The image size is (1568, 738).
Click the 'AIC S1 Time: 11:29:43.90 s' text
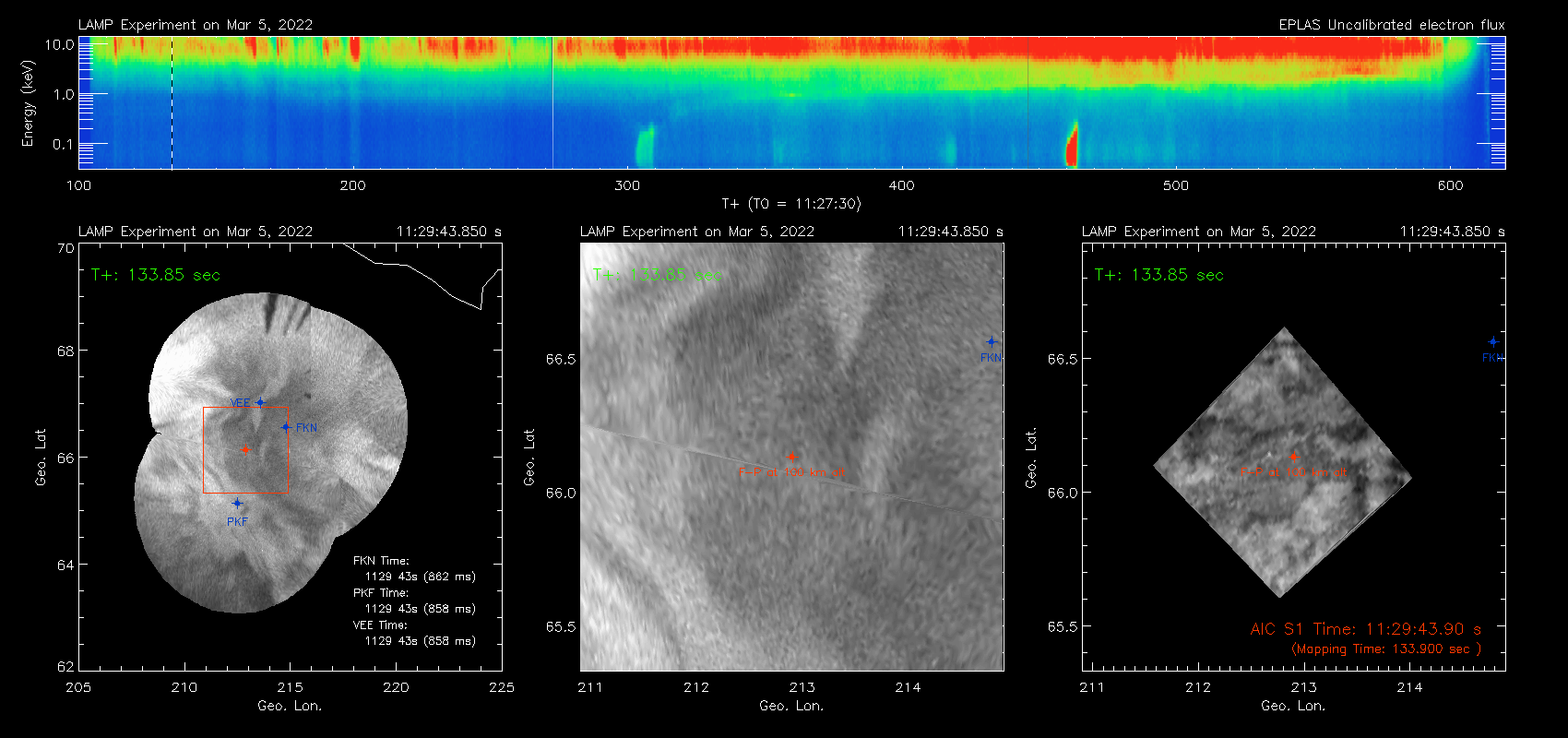tap(1365, 629)
